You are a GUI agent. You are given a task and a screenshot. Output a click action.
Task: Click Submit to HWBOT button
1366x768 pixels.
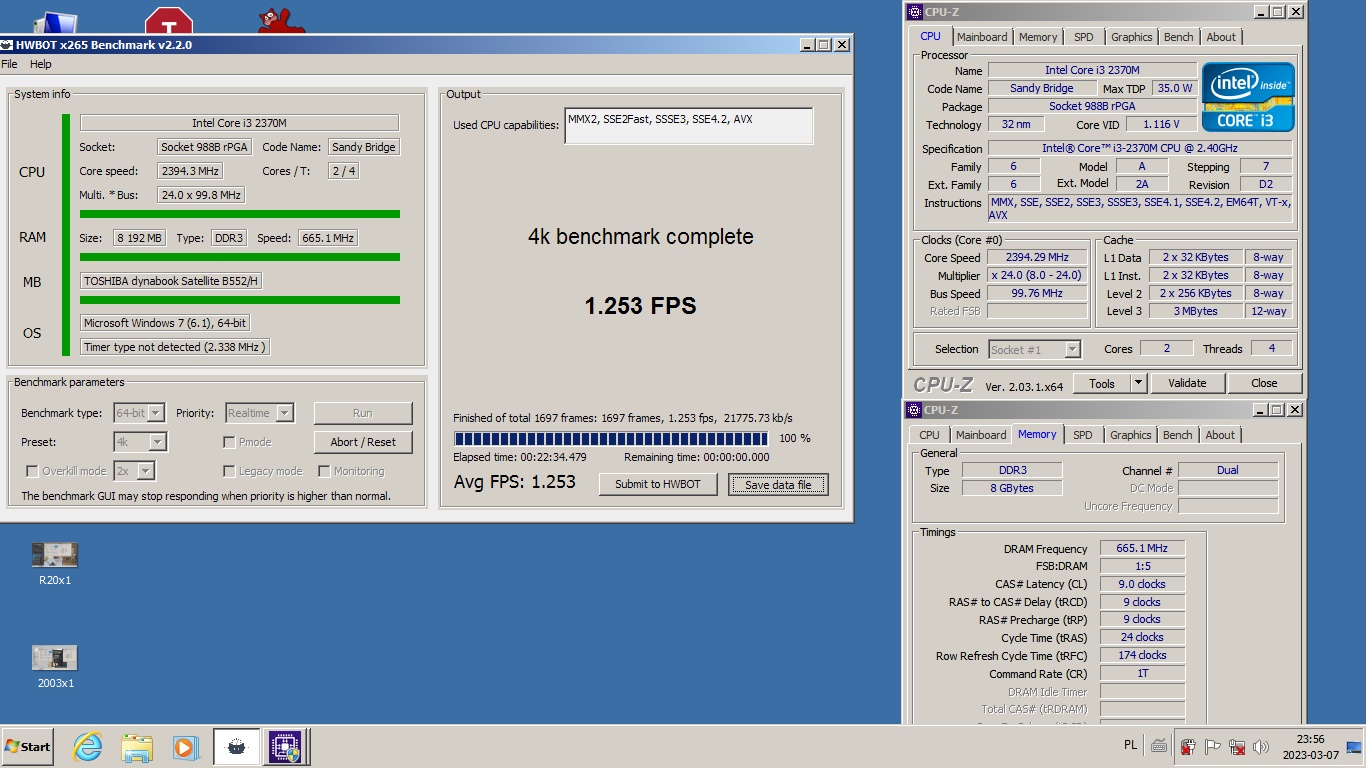point(658,484)
